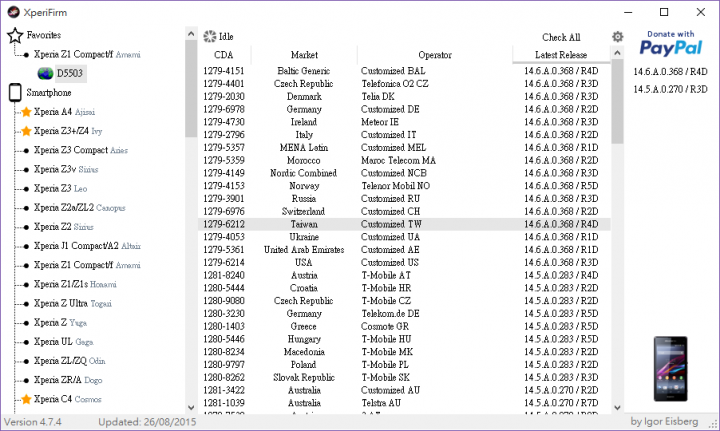This screenshot has width=720, height=431.
Task: Select Xperia Z Yuga
Action: 60,323
